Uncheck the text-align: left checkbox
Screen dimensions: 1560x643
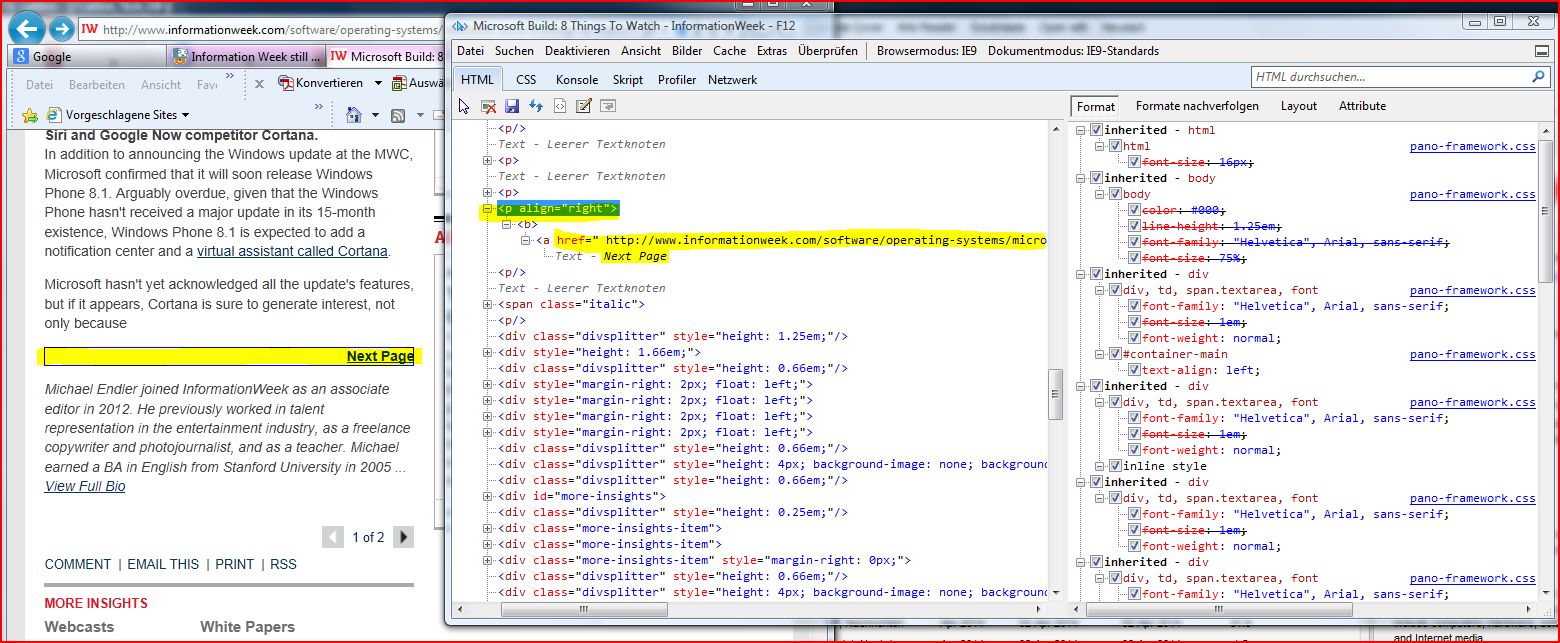click(1133, 370)
